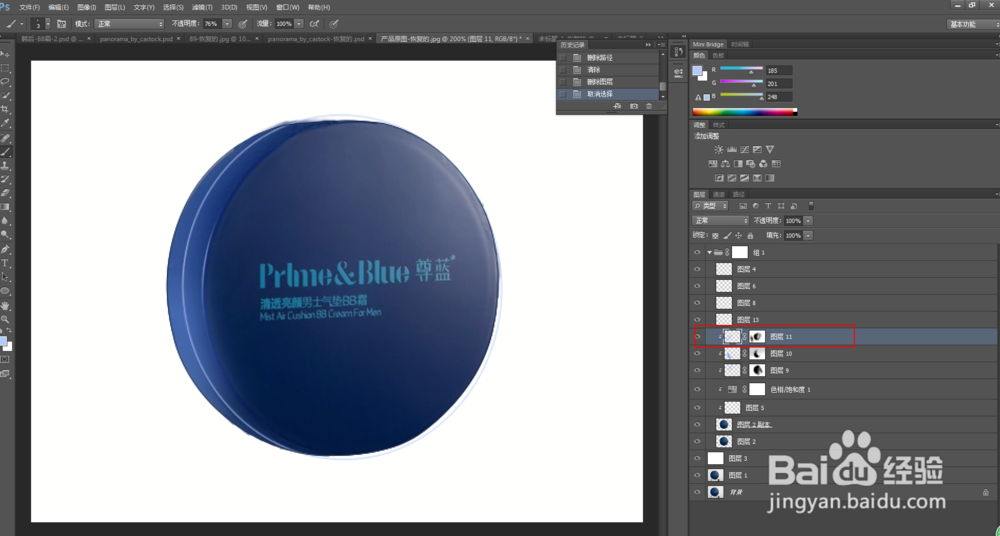Hide 图层 3 layer
The width and height of the screenshot is (1000, 536).
[696, 458]
